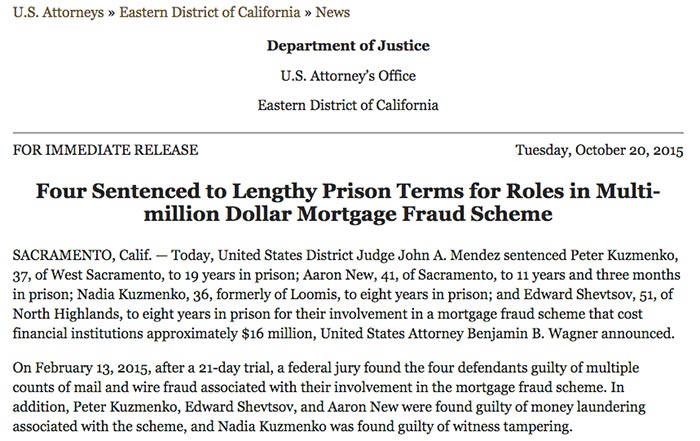Click the U.S. Attorney's Office subheading
The image size is (700, 441).
[x=348, y=75]
